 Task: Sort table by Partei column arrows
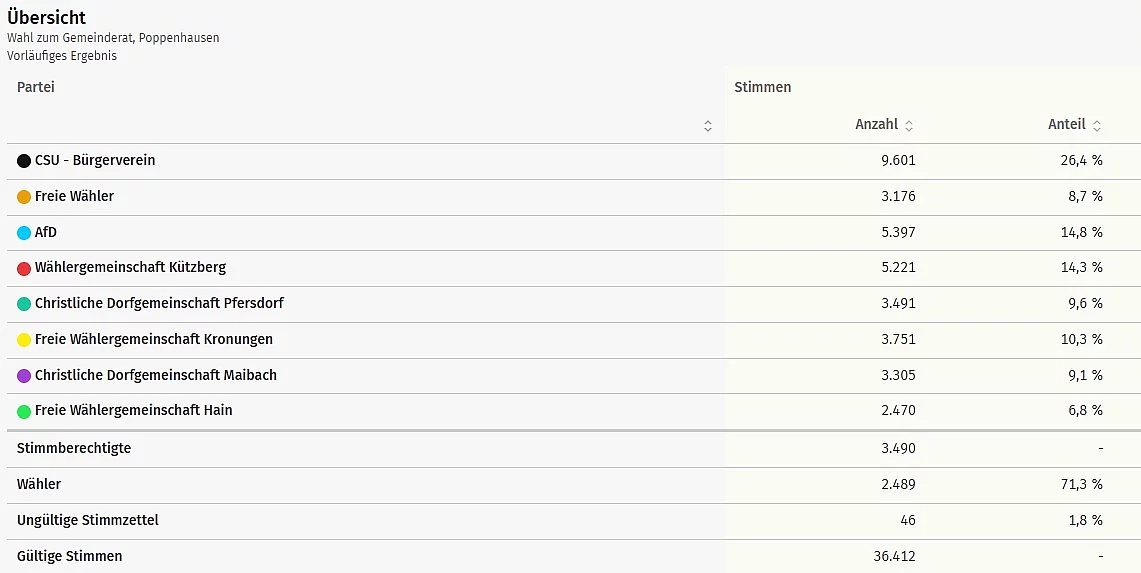pyautogui.click(x=708, y=126)
